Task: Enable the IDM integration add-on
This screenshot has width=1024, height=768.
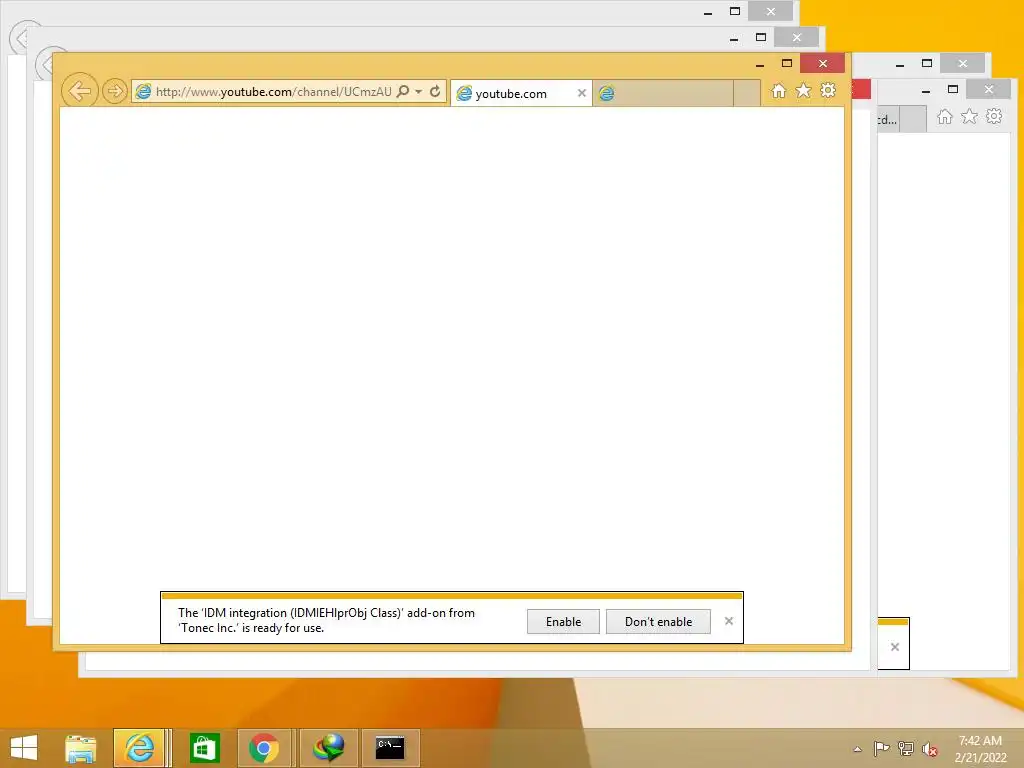Action: [563, 622]
